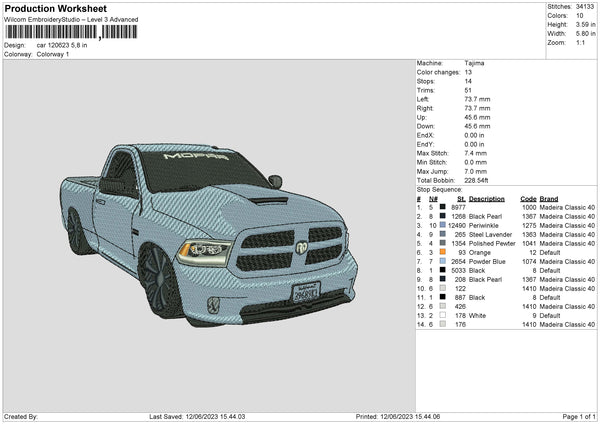Click the 'White' description text in row 13

(x=478, y=316)
